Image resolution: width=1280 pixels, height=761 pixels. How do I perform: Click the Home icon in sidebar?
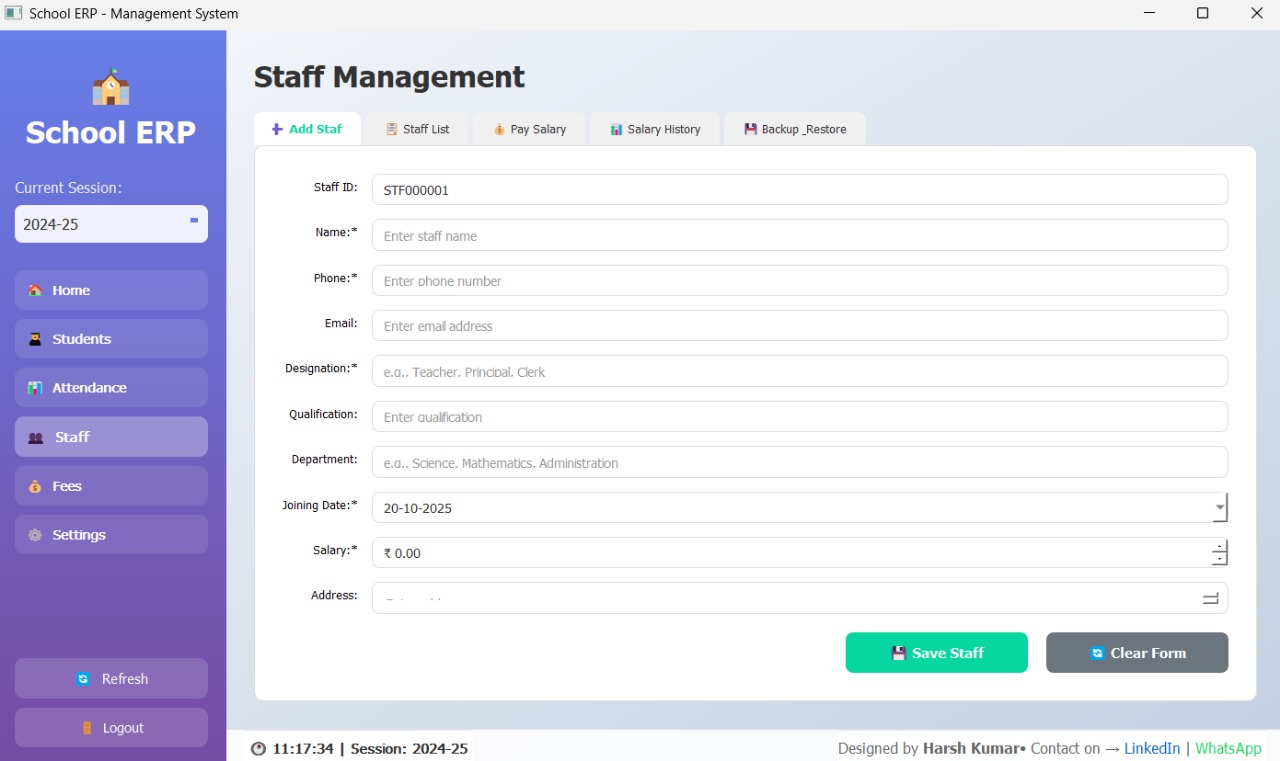[35, 290]
